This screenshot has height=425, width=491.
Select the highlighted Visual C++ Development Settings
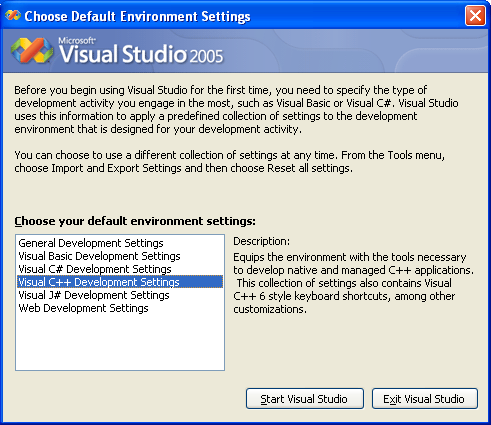click(x=120, y=282)
